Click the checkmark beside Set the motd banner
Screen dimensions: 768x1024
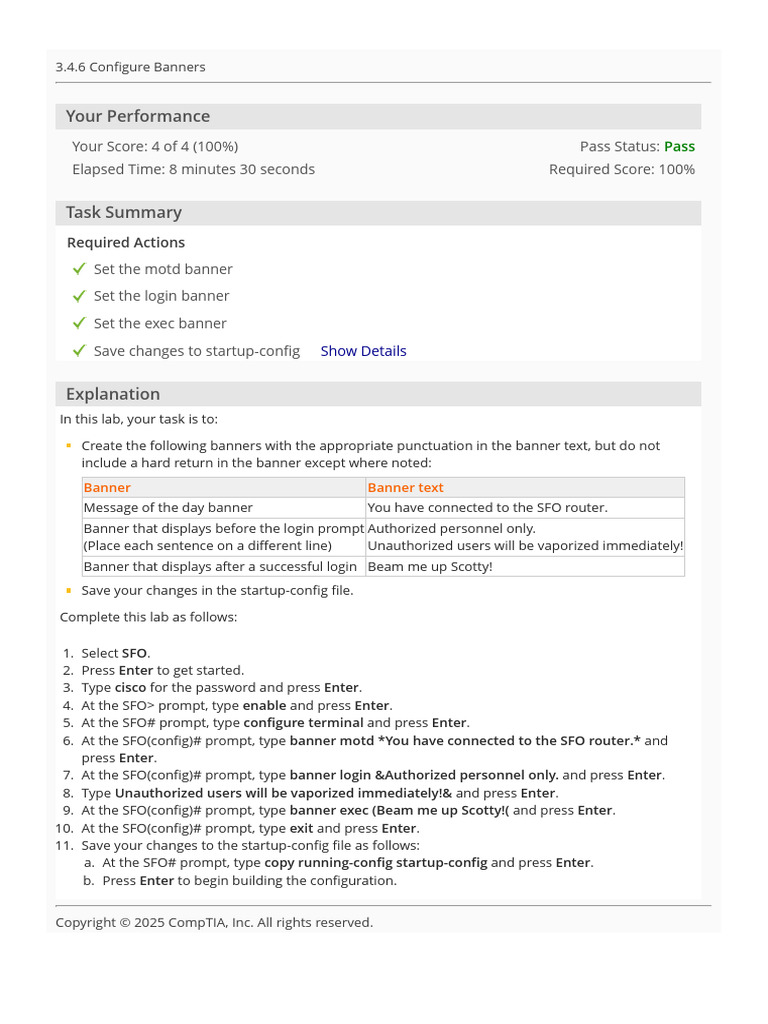tap(79, 269)
